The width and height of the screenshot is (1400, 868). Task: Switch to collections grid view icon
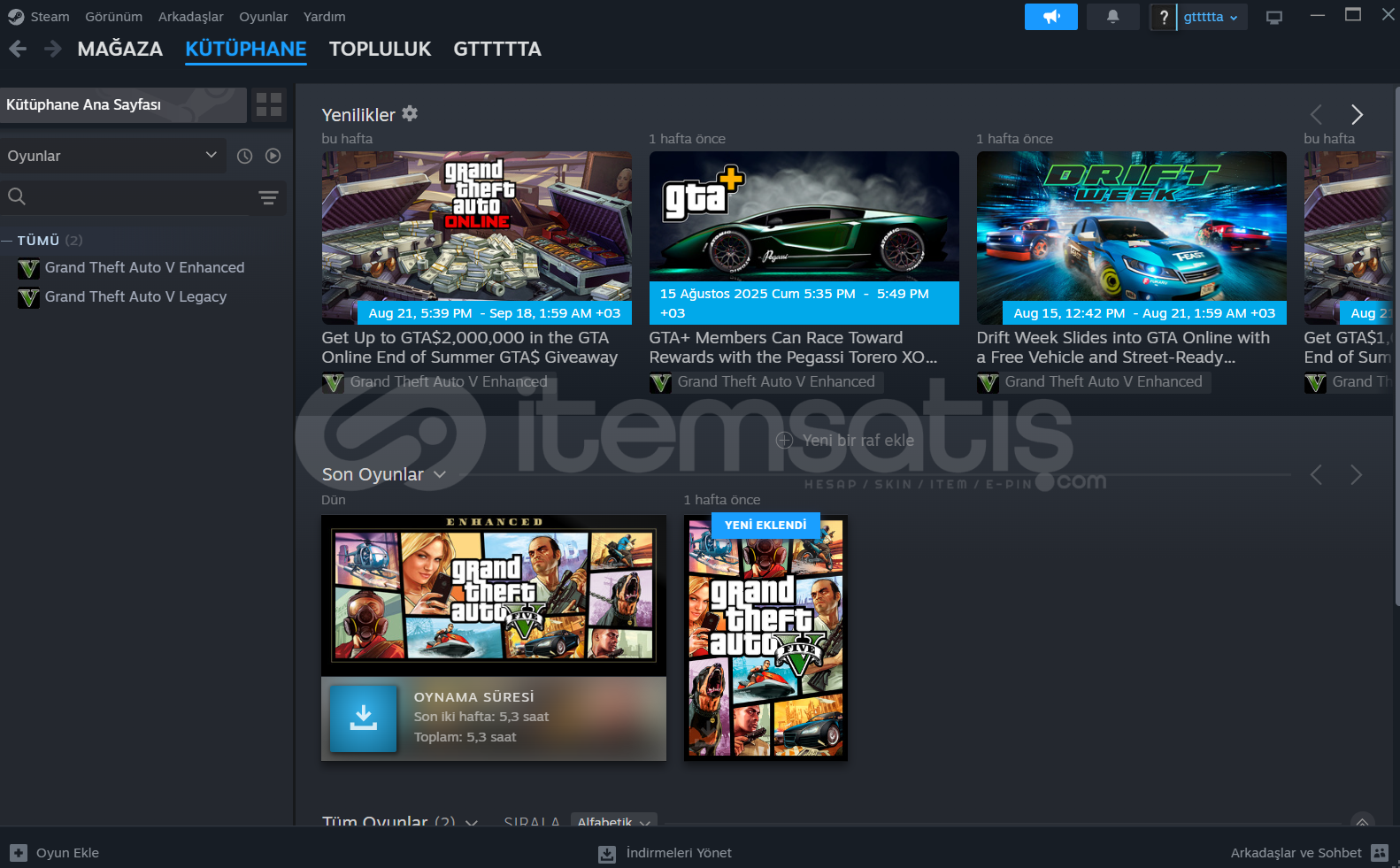pos(269,104)
